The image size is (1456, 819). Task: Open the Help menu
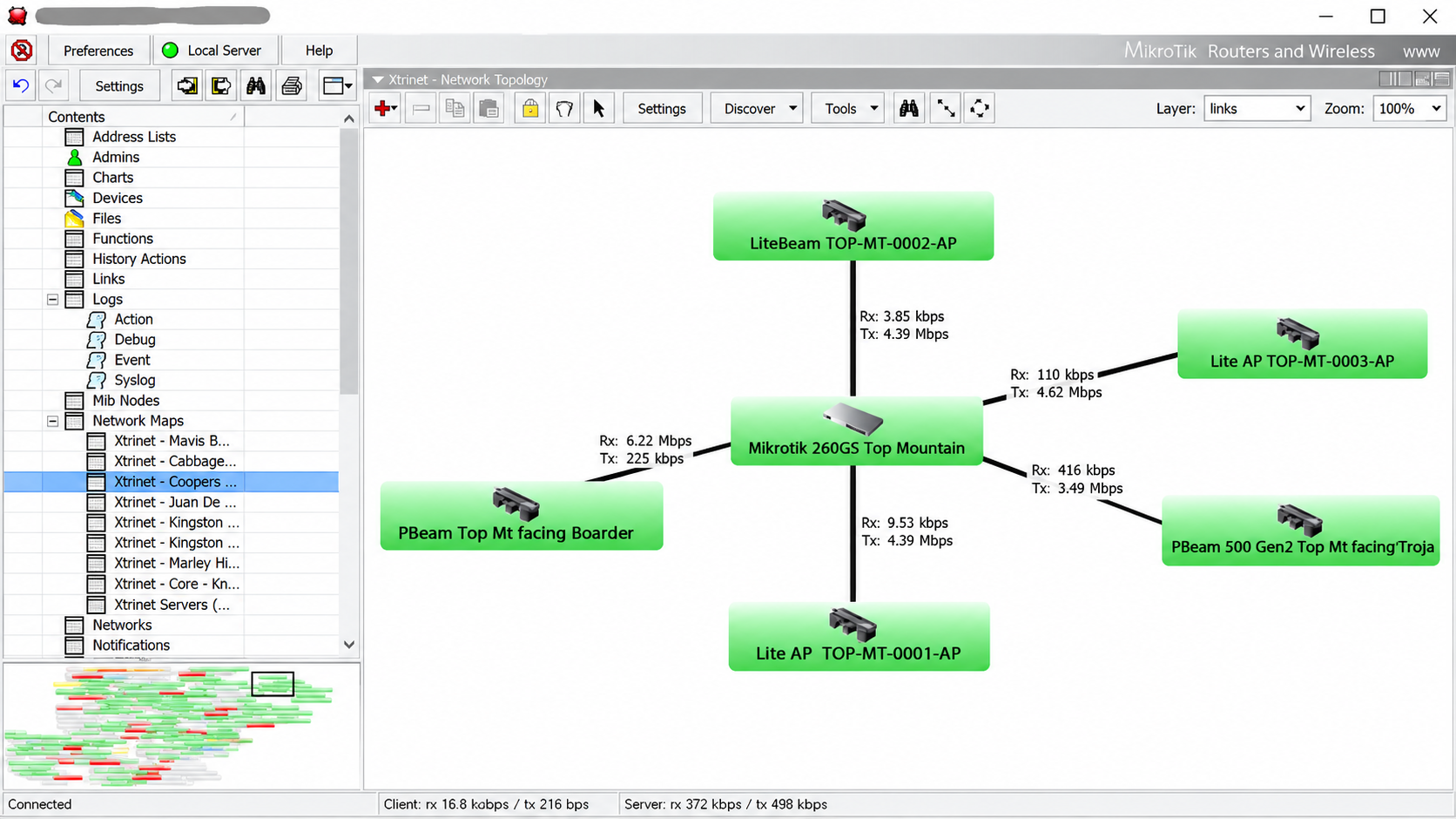319,51
